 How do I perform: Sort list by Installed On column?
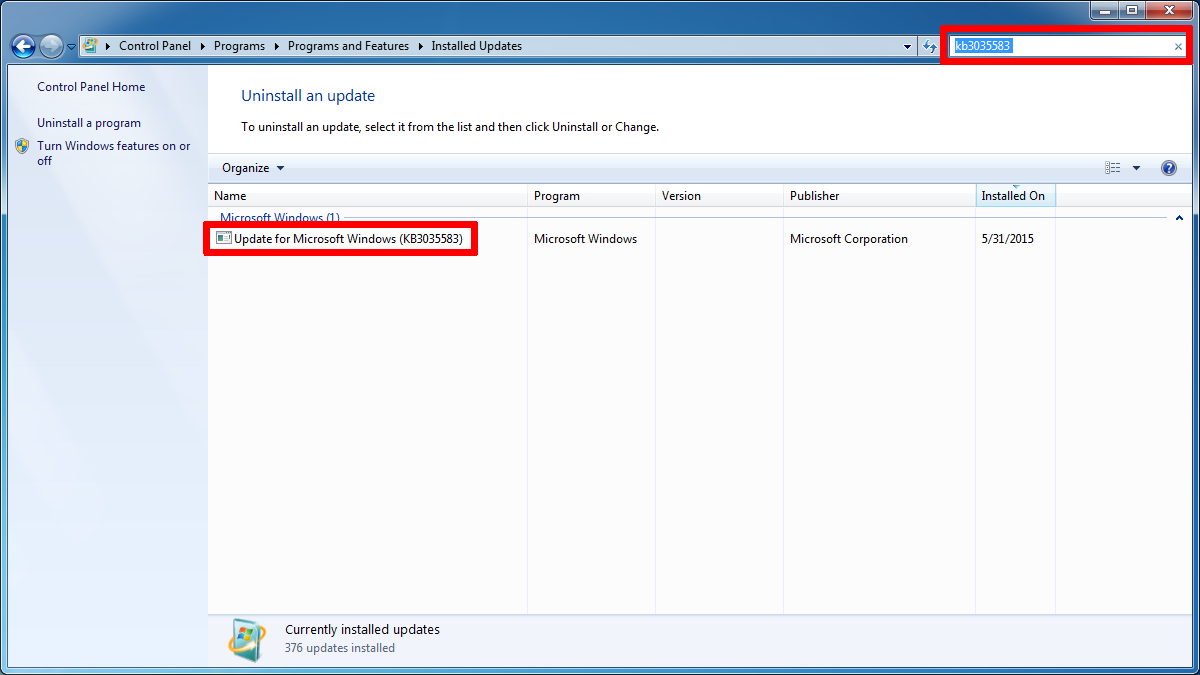(x=1013, y=196)
